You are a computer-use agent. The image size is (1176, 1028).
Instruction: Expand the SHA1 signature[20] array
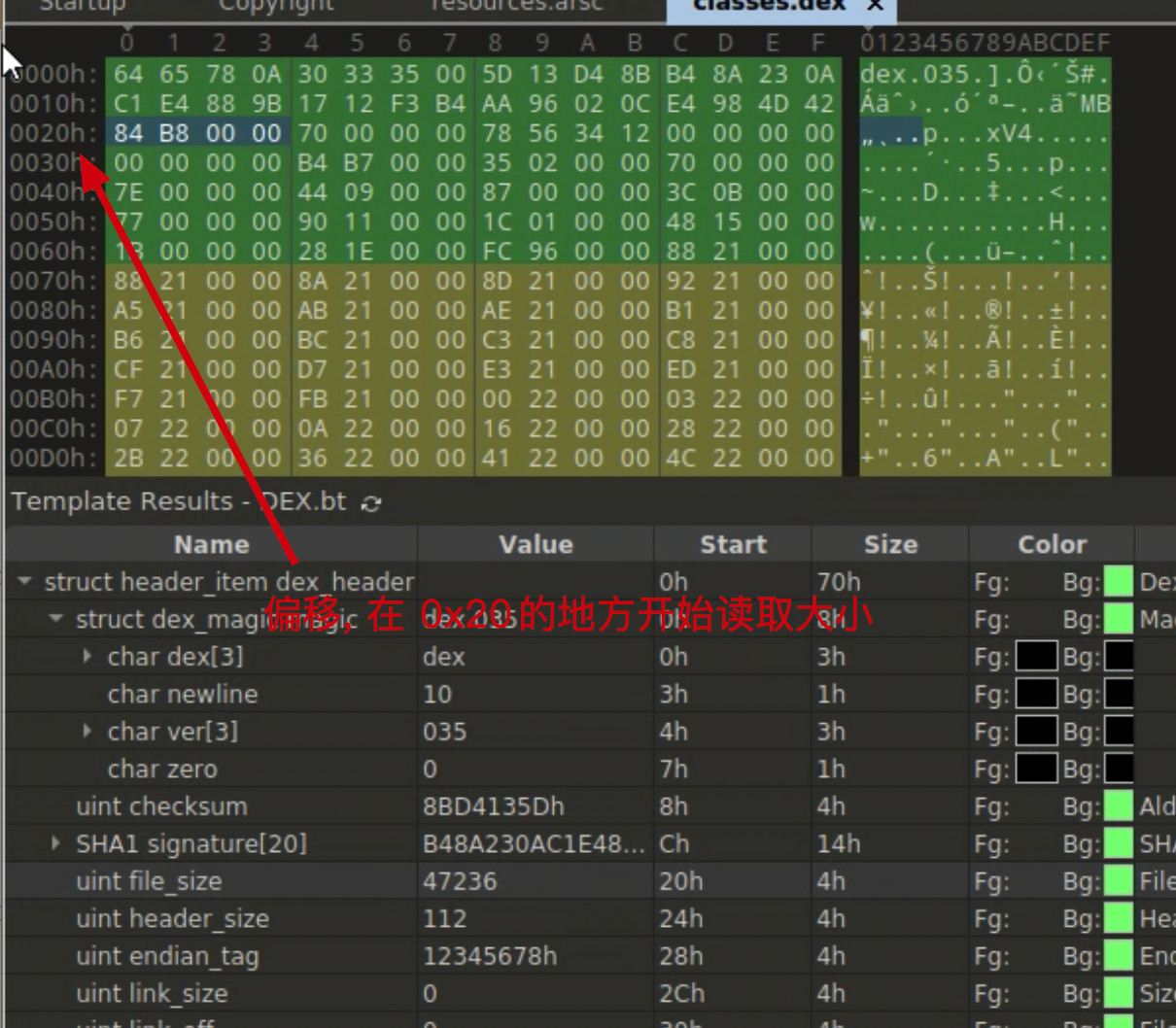[55, 843]
